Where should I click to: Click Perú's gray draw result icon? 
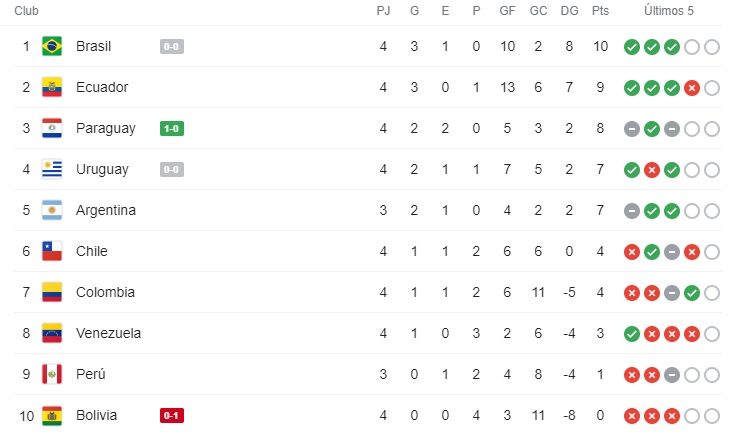coord(672,375)
